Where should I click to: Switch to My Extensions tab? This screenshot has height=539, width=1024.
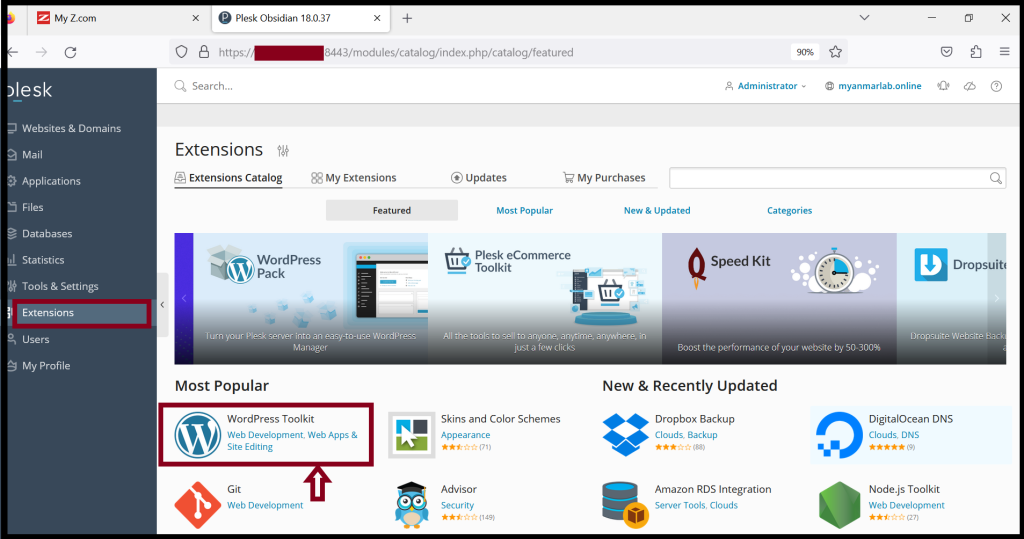tap(354, 178)
